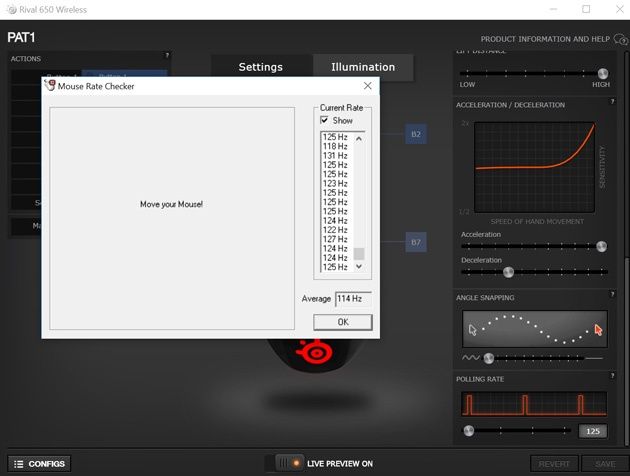Screen dimensions: 630x476
Task: Click the polling rate waveform graph
Action: coord(534,404)
